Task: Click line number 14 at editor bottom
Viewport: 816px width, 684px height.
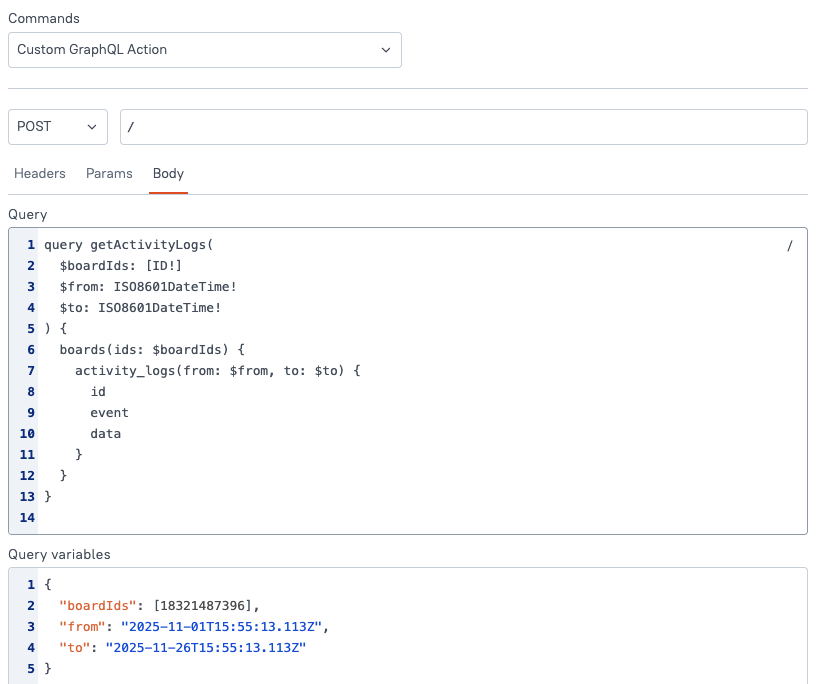Action: (x=26, y=517)
